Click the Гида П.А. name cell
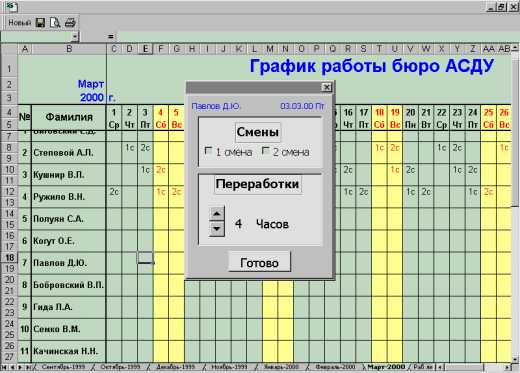The width and height of the screenshot is (520, 373). 69,307
